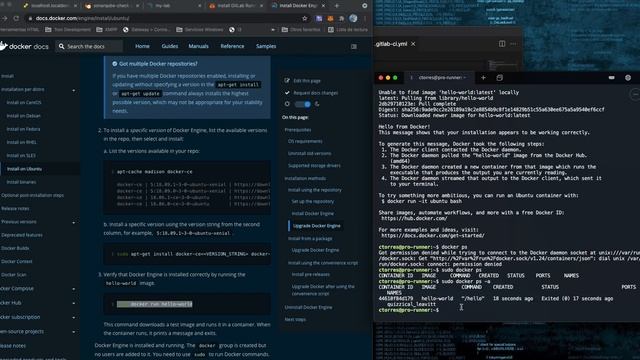The image size is (640, 360).
Task: Click the browser reload button
Action: point(16,18)
